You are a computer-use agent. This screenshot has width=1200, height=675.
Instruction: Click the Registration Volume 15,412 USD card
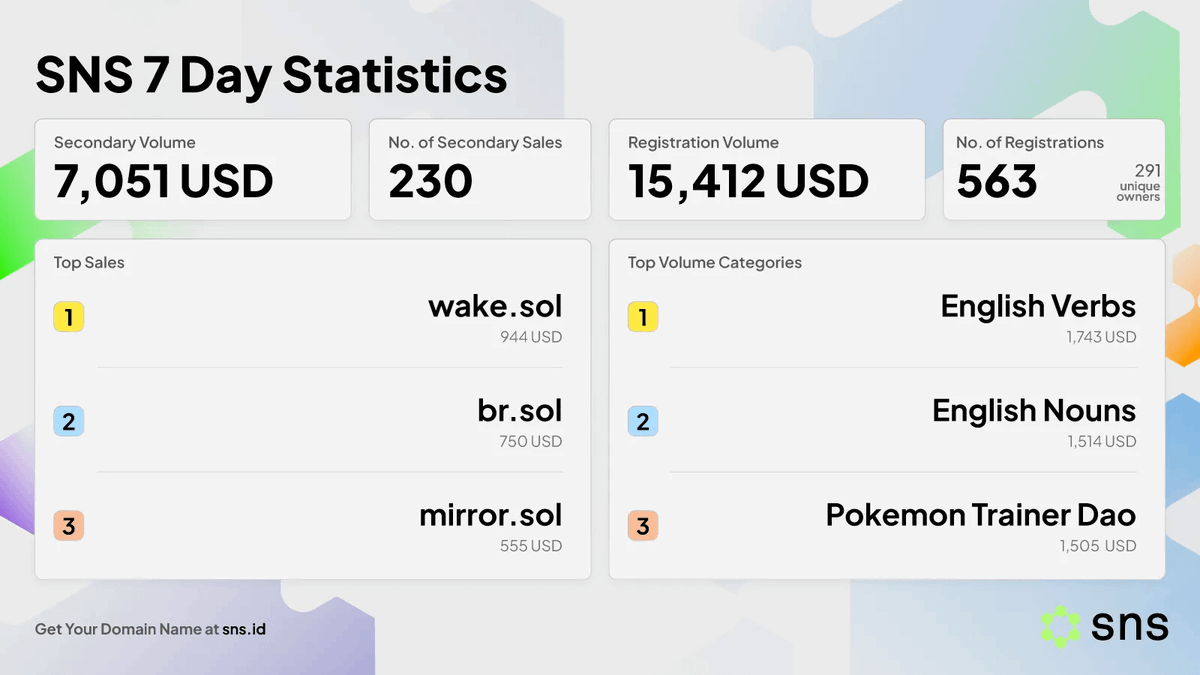click(x=767, y=170)
